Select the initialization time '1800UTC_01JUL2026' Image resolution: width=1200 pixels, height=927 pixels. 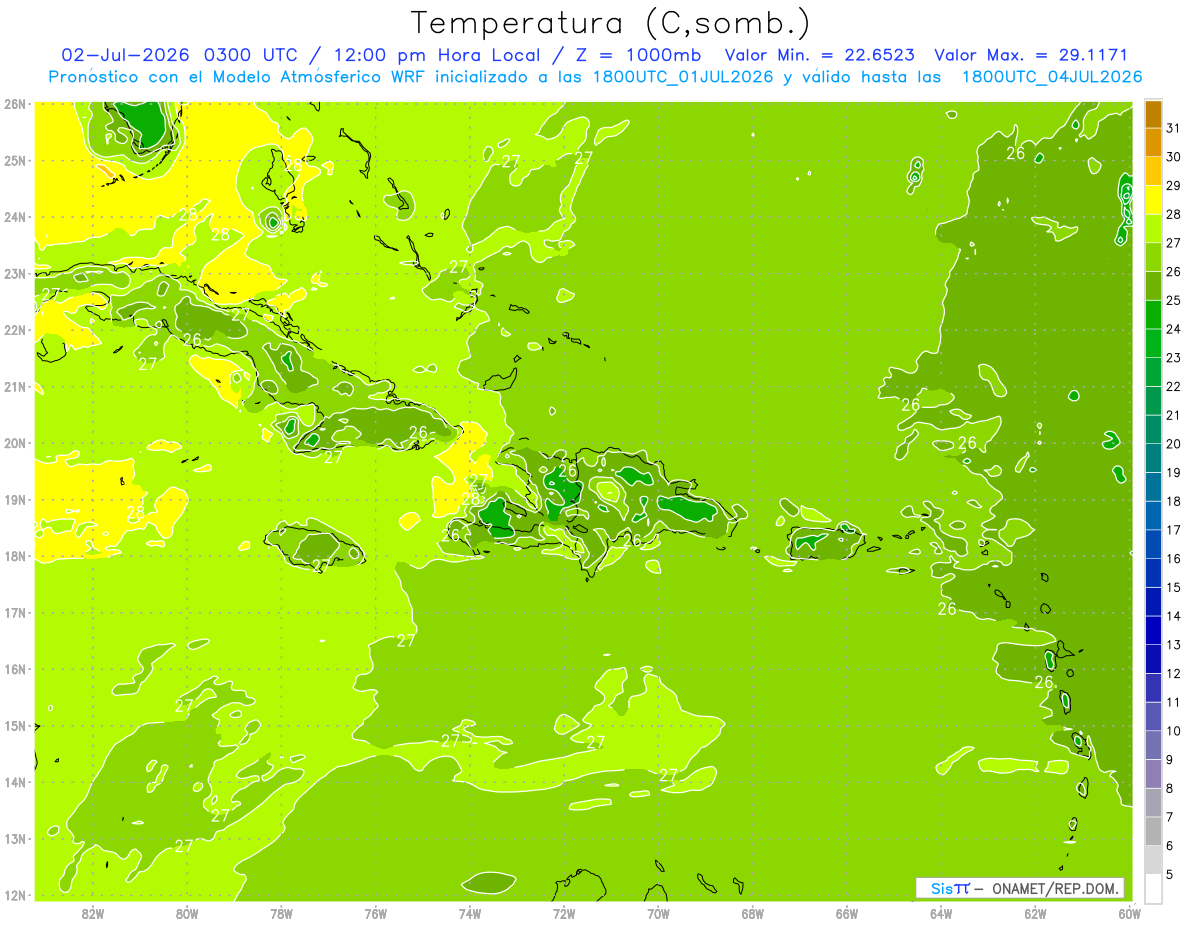point(683,77)
